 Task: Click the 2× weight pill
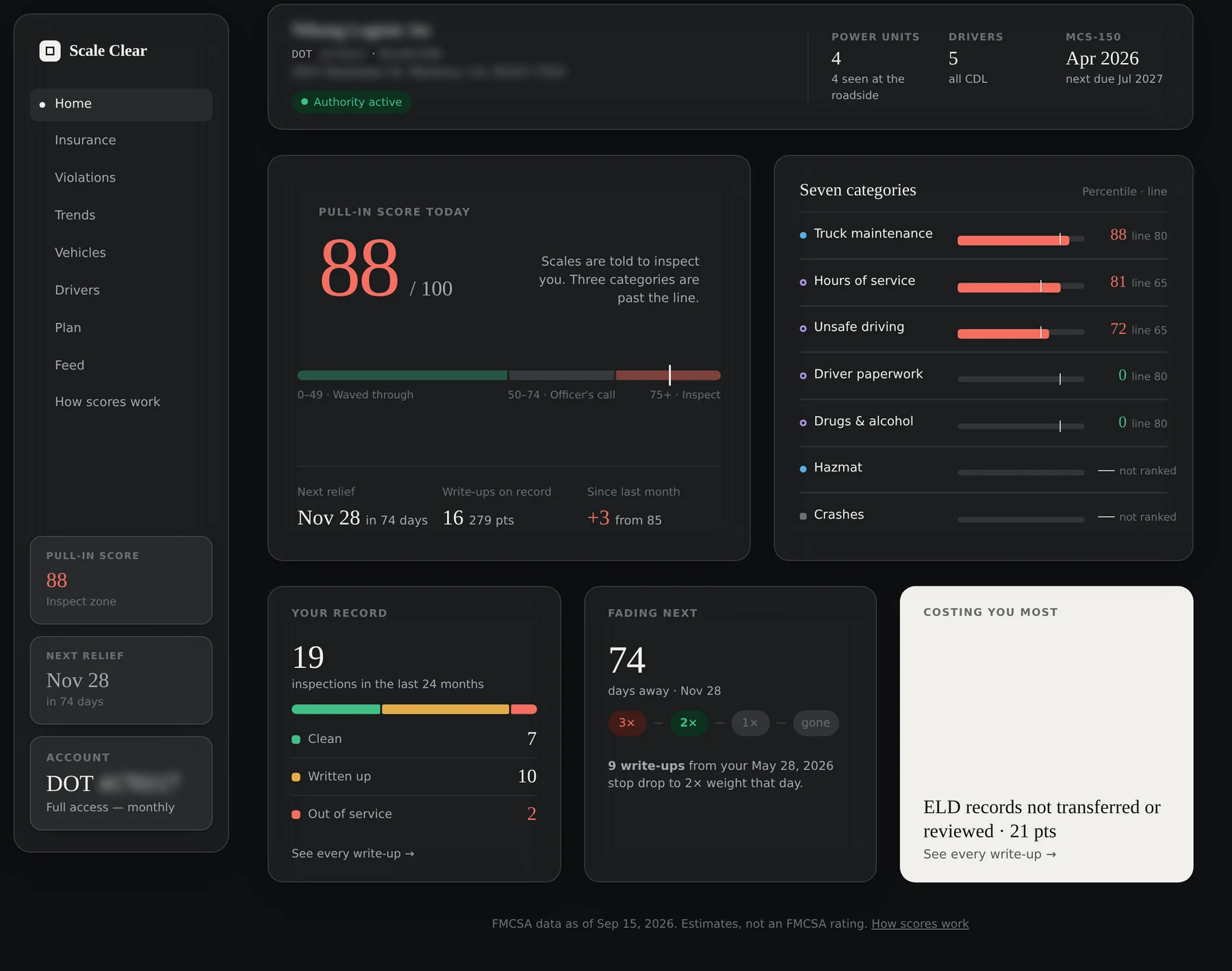point(689,723)
